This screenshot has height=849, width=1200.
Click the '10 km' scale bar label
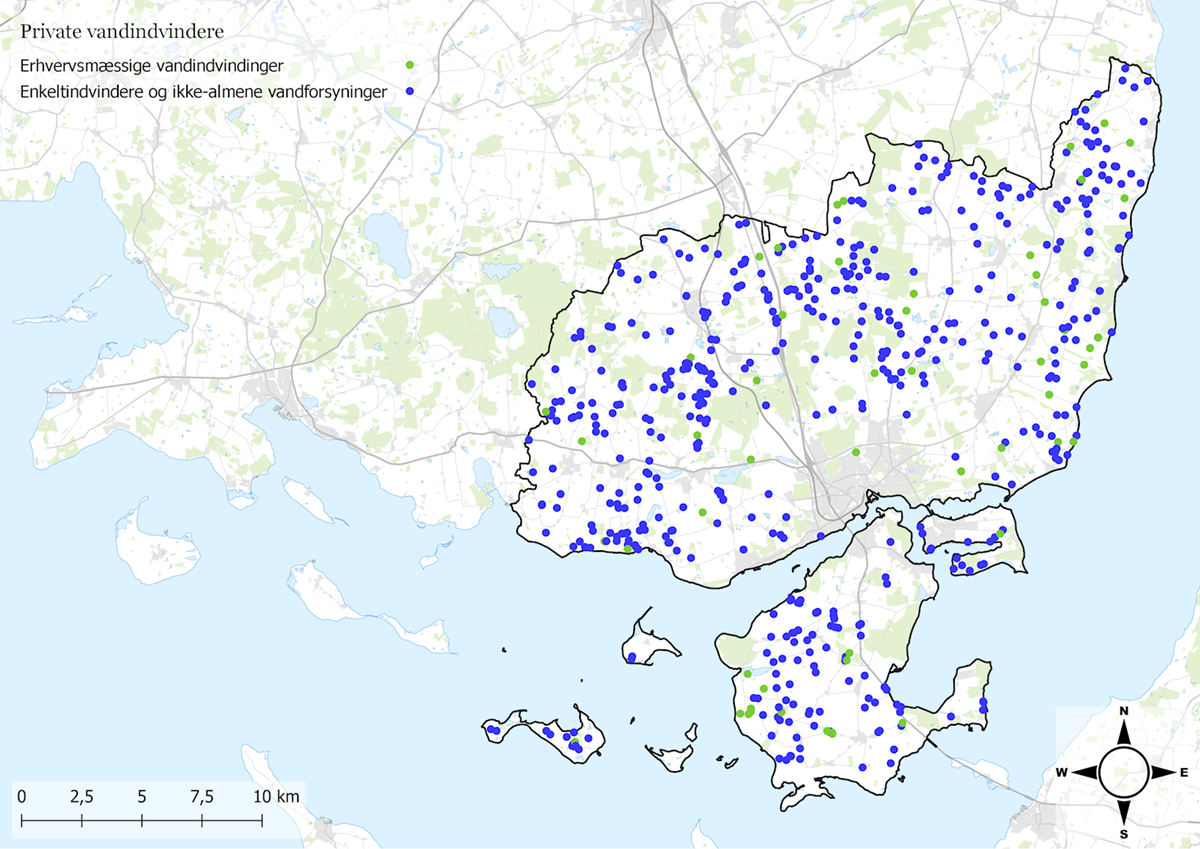pyautogui.click(x=274, y=797)
